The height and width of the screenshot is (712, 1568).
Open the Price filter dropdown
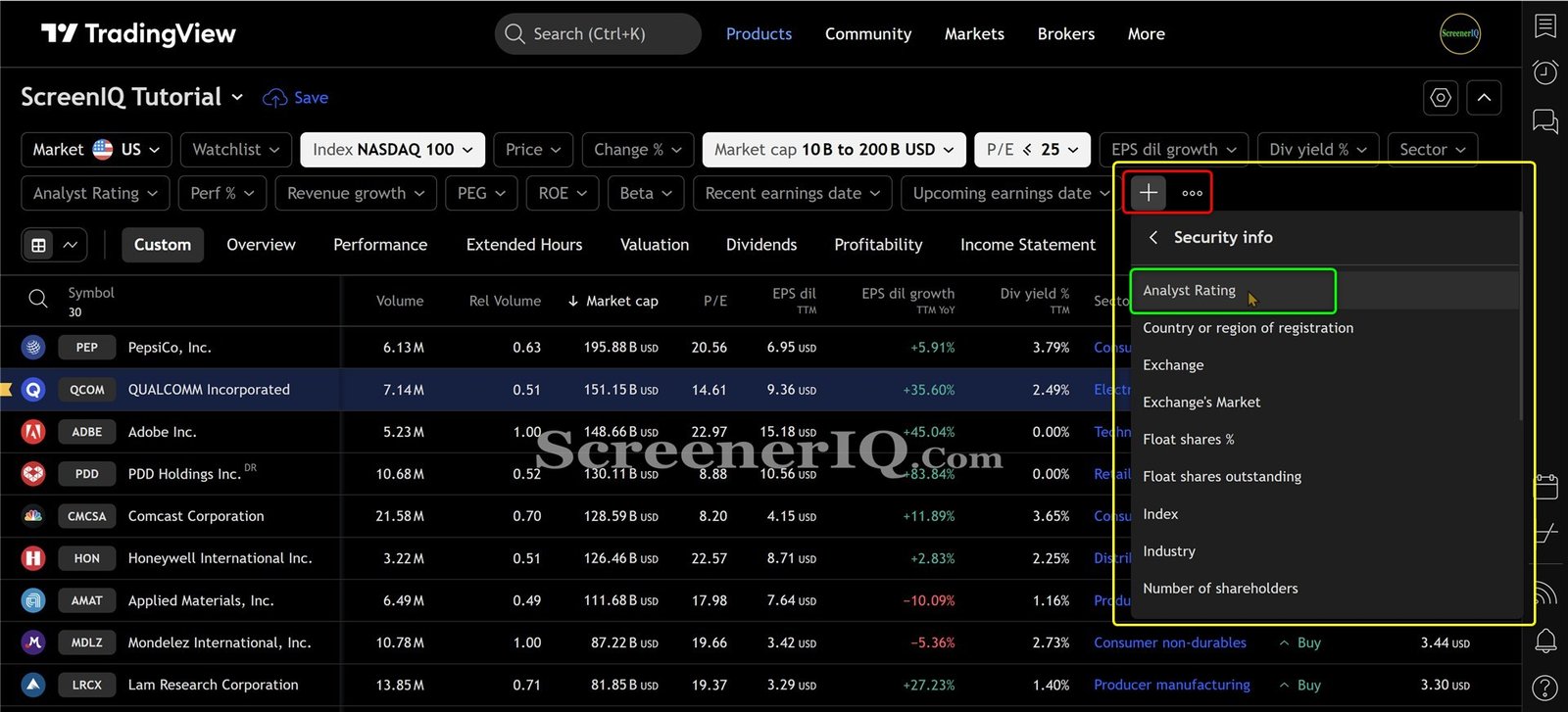[x=533, y=149]
